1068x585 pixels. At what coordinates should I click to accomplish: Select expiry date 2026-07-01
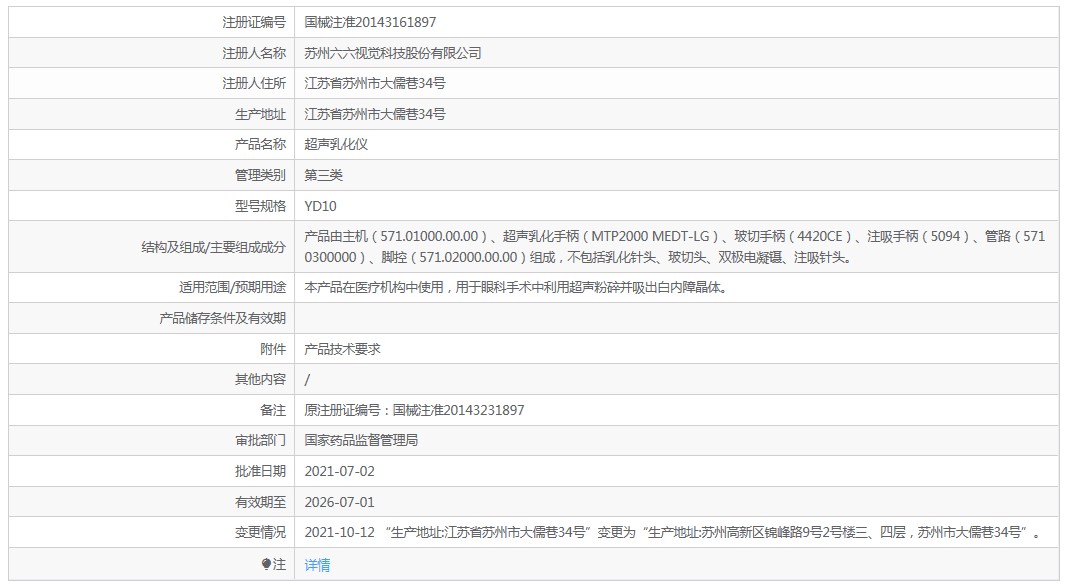pos(339,502)
